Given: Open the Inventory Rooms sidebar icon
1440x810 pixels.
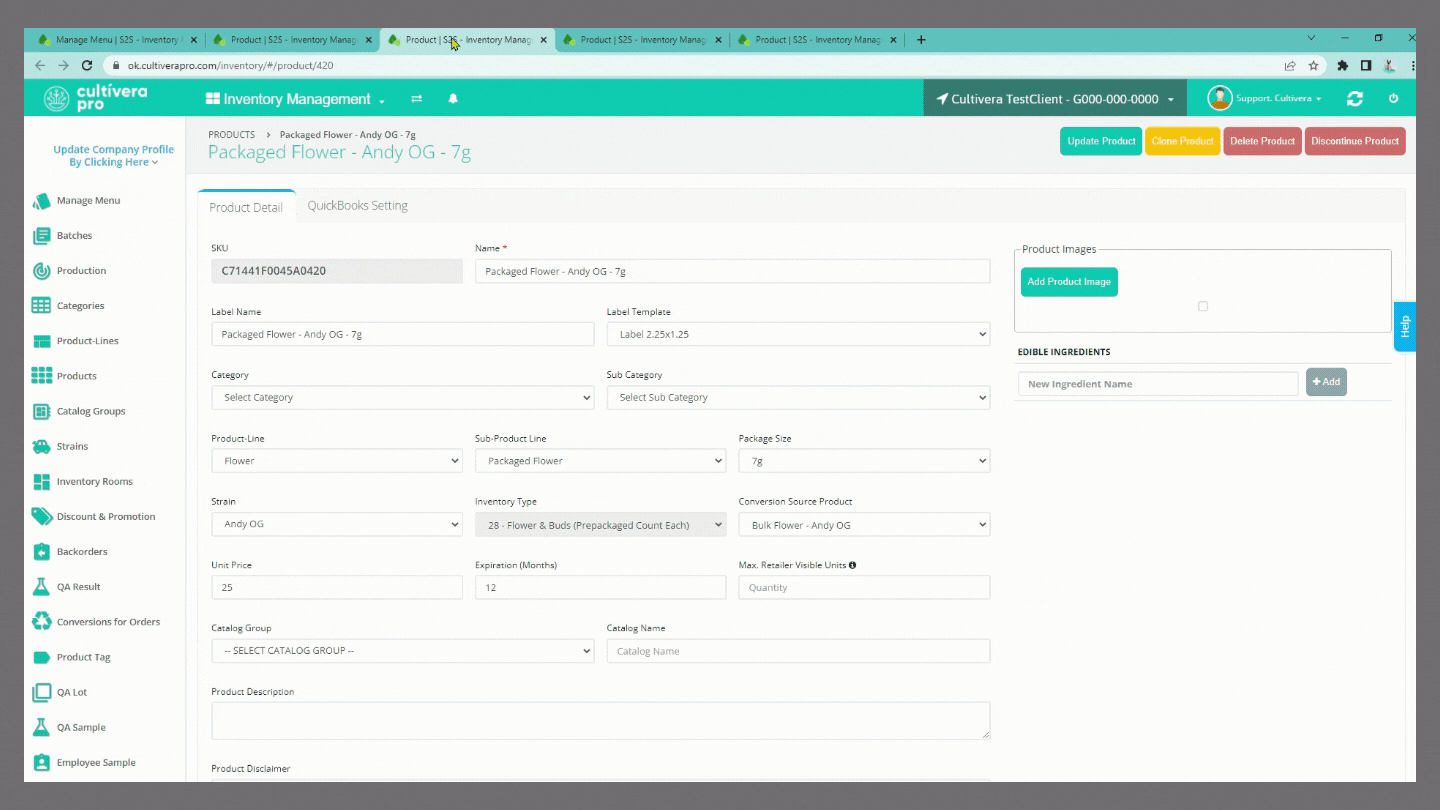Looking at the screenshot, I should tap(41, 482).
